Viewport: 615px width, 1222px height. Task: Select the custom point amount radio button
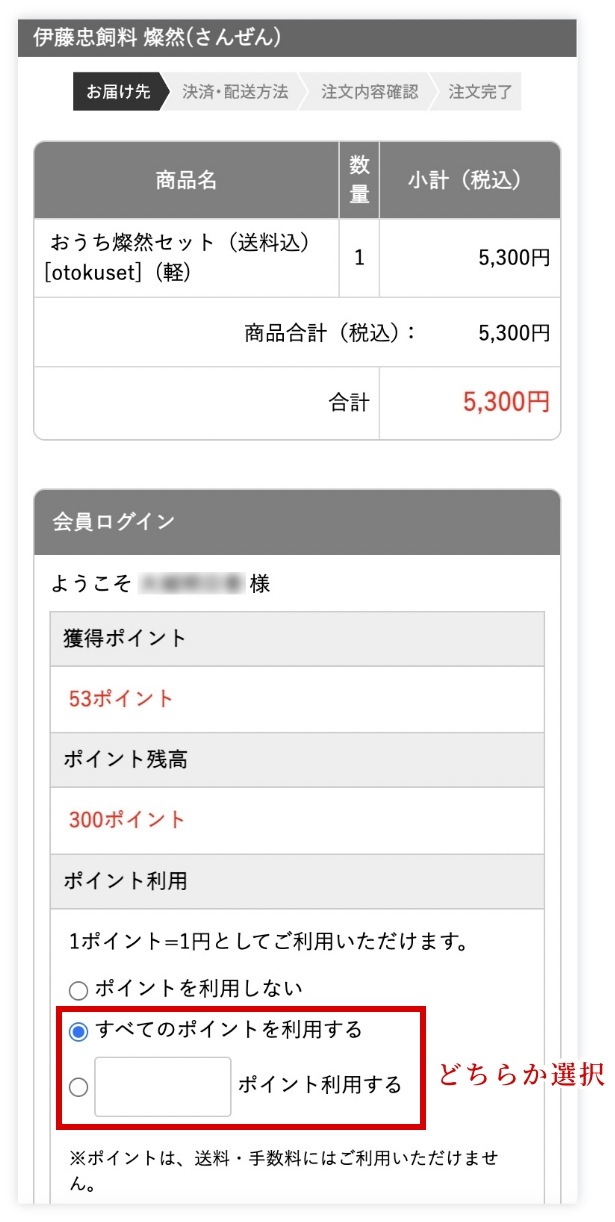click(78, 1087)
